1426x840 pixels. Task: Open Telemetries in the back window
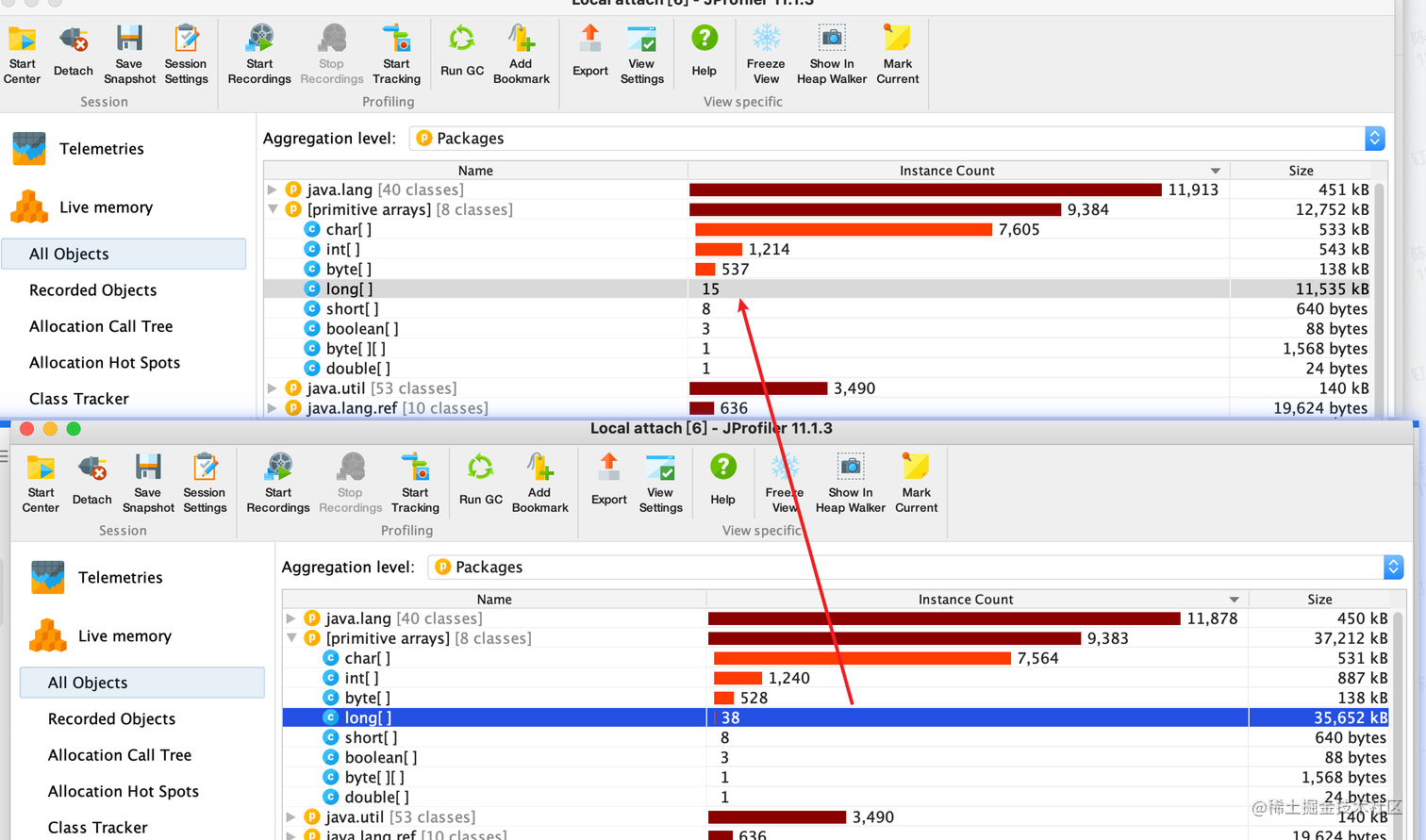coord(102,148)
